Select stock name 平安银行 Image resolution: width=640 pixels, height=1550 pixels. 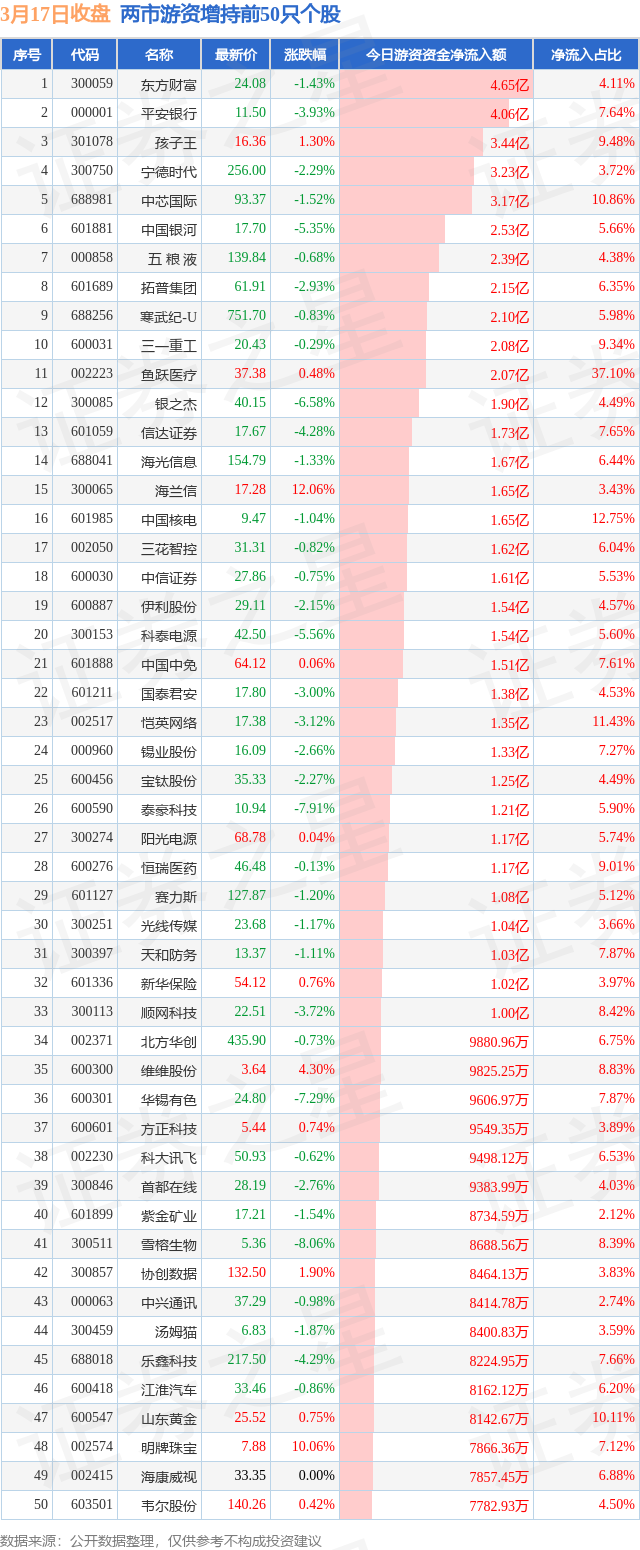[169, 113]
